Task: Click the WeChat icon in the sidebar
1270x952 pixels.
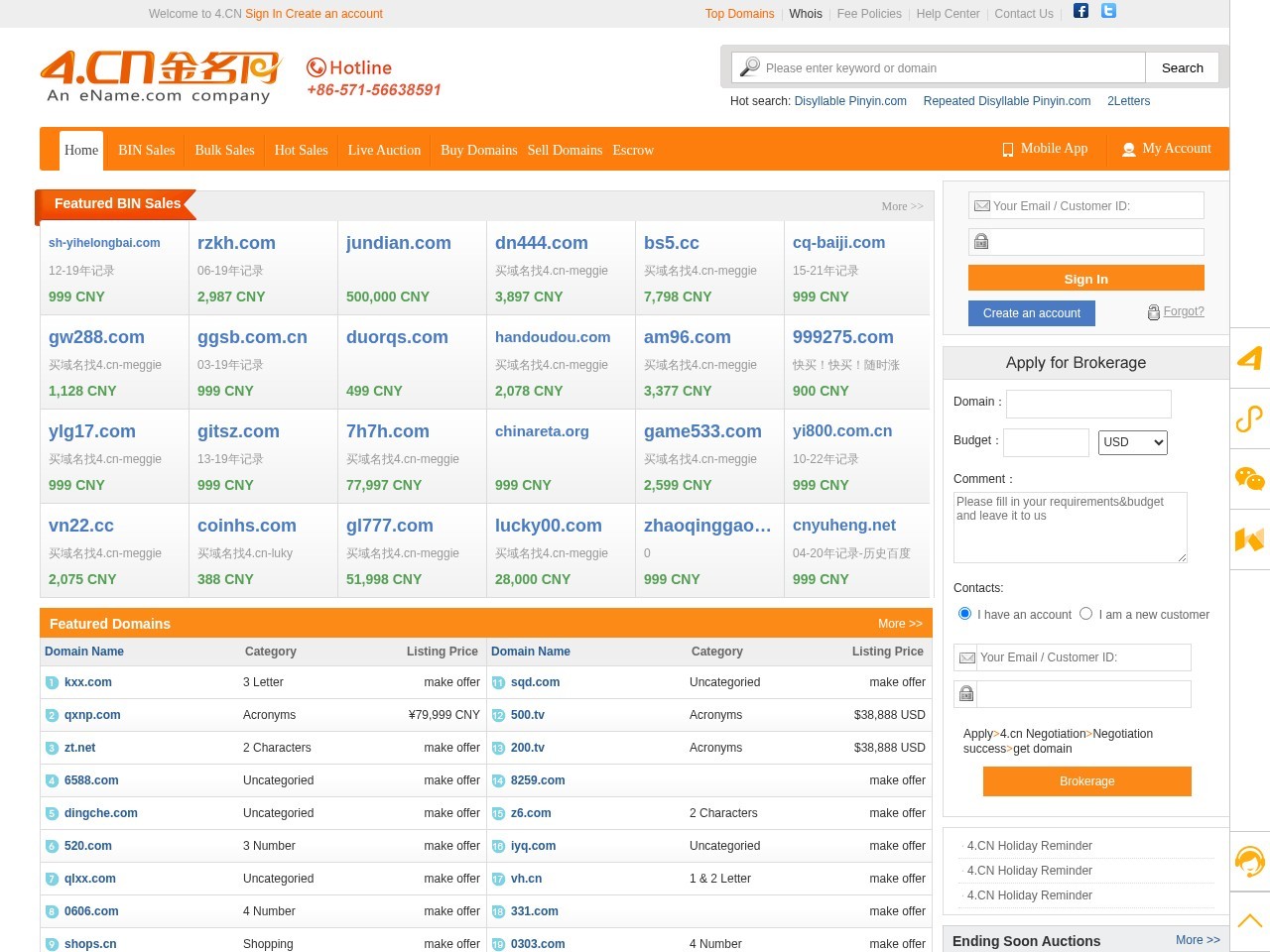Action: 1249,480
